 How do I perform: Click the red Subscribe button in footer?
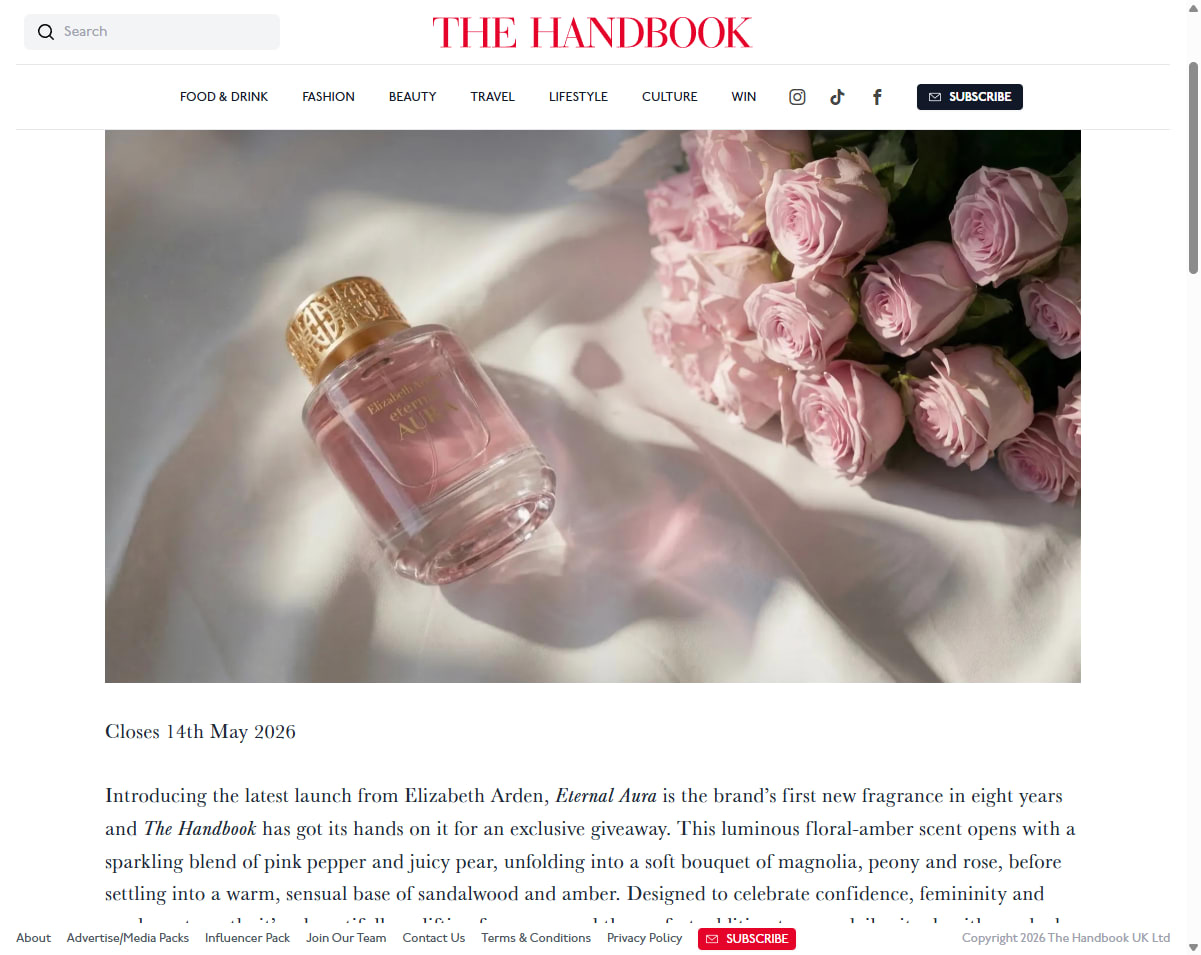[746, 939]
